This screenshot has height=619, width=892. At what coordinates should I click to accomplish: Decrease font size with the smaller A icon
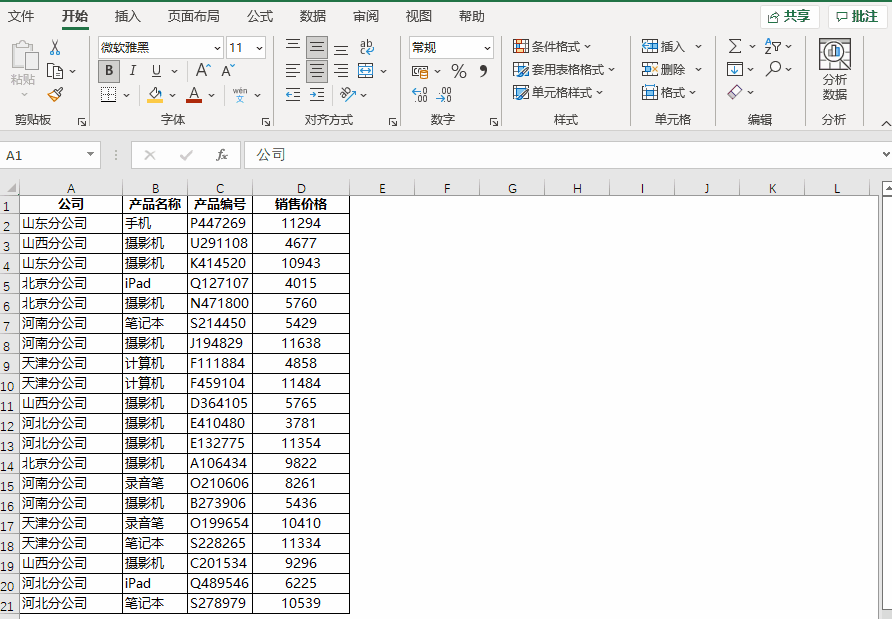(x=228, y=71)
